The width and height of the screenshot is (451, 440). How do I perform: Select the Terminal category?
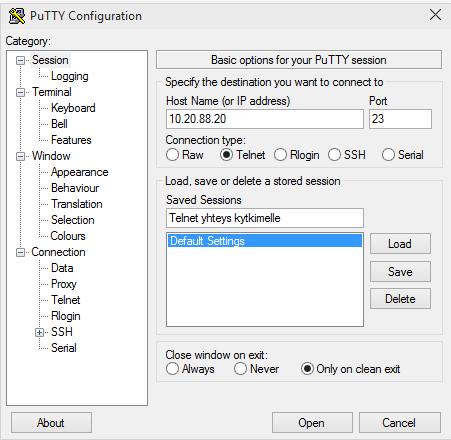[52, 92]
